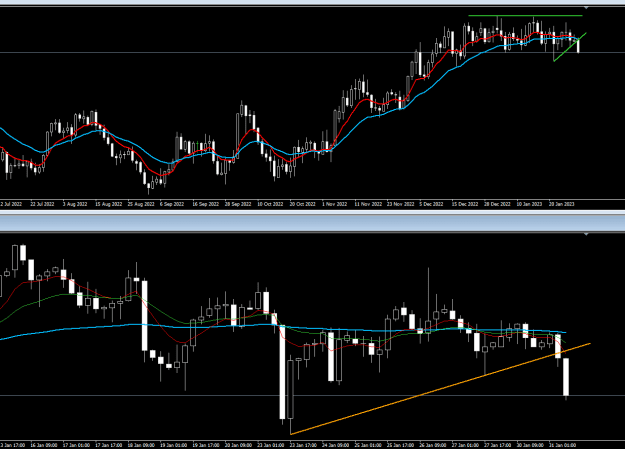The image size is (625, 449).
Task: Click the '18 Jan 09:00' time label
Action: pos(141,445)
